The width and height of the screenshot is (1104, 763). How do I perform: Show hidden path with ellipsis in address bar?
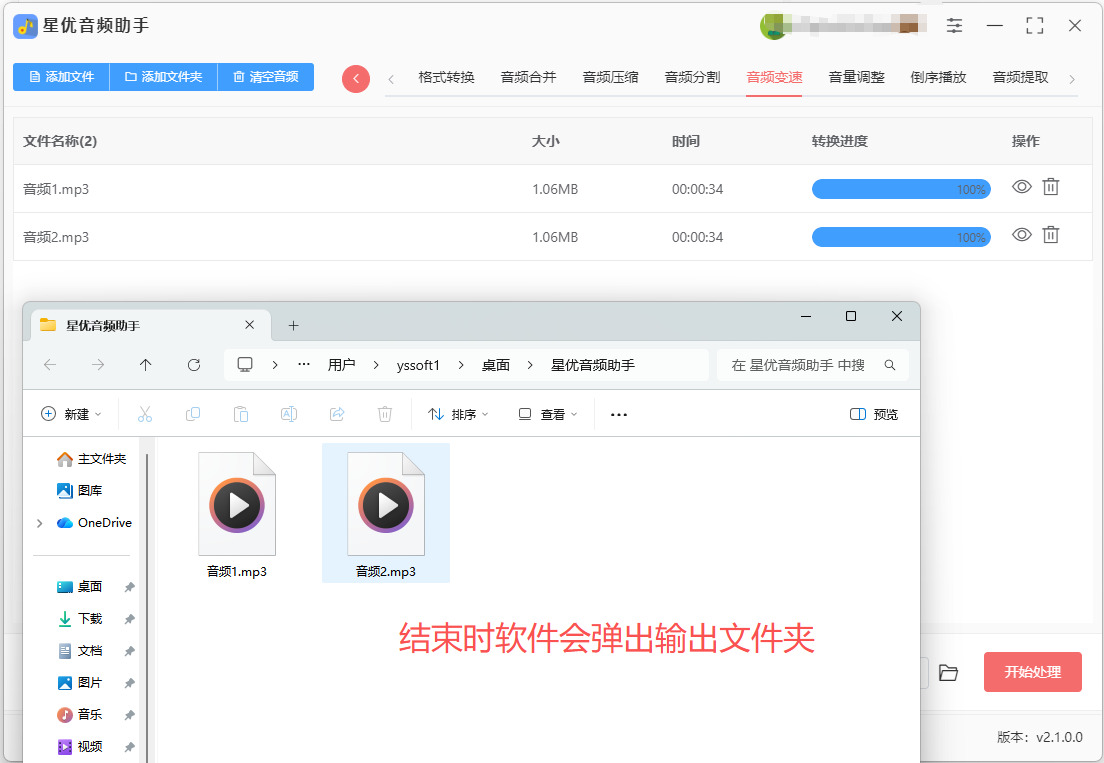coord(303,365)
